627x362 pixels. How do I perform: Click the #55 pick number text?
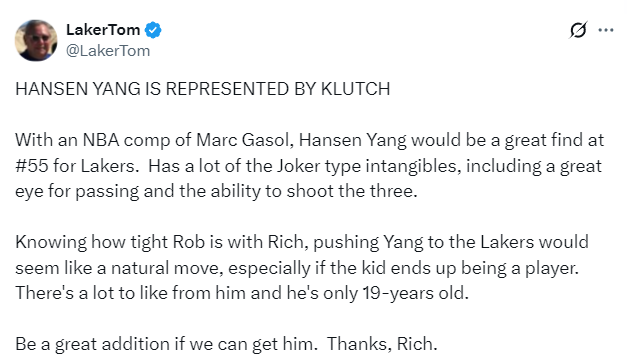point(32,166)
